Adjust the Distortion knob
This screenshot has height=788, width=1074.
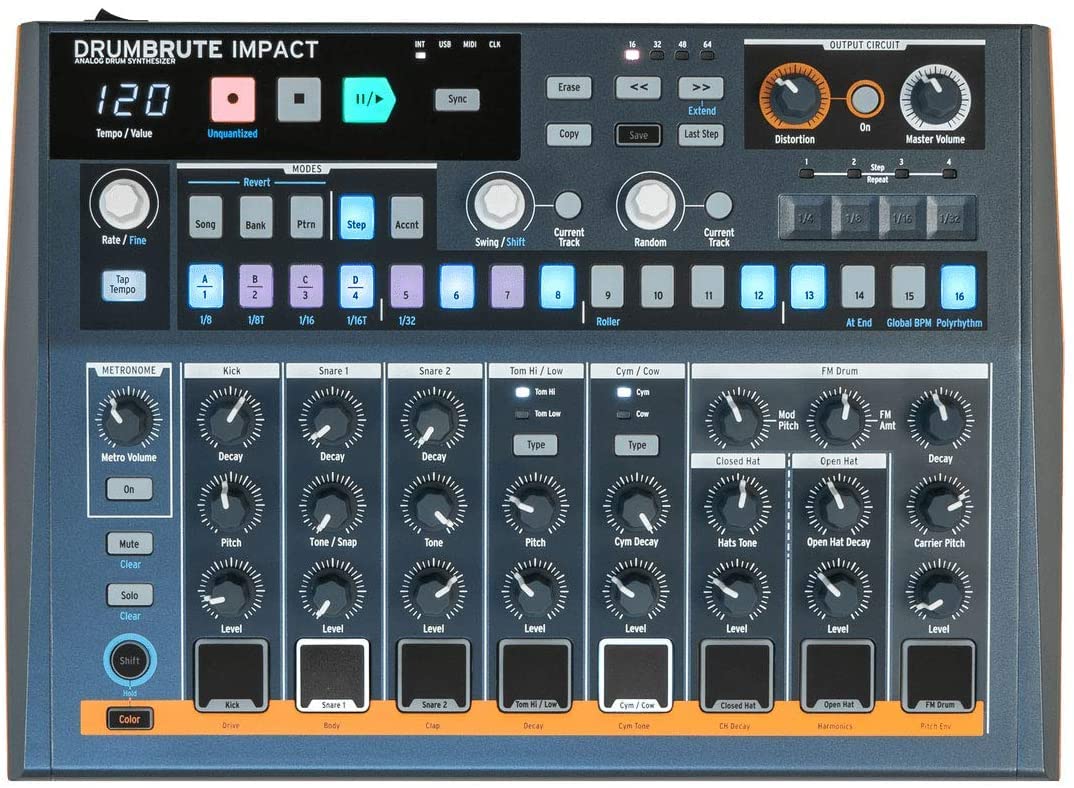(794, 98)
